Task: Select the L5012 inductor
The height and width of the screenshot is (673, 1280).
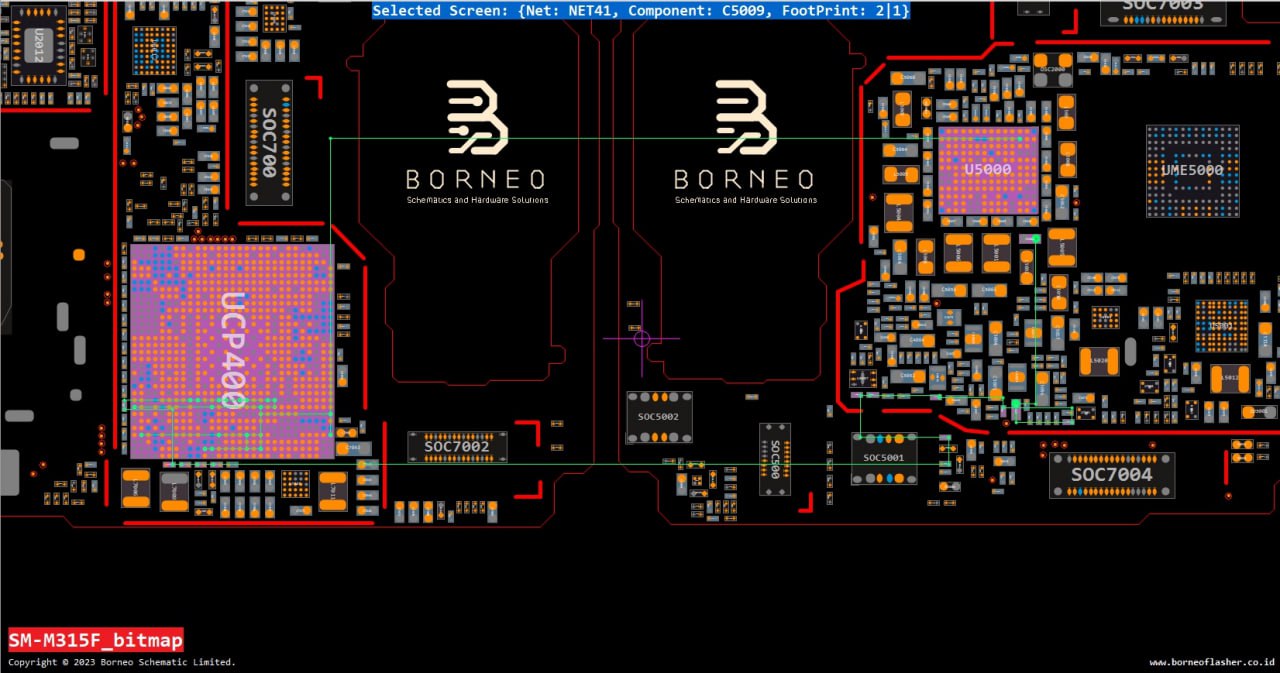Action: (1229, 379)
